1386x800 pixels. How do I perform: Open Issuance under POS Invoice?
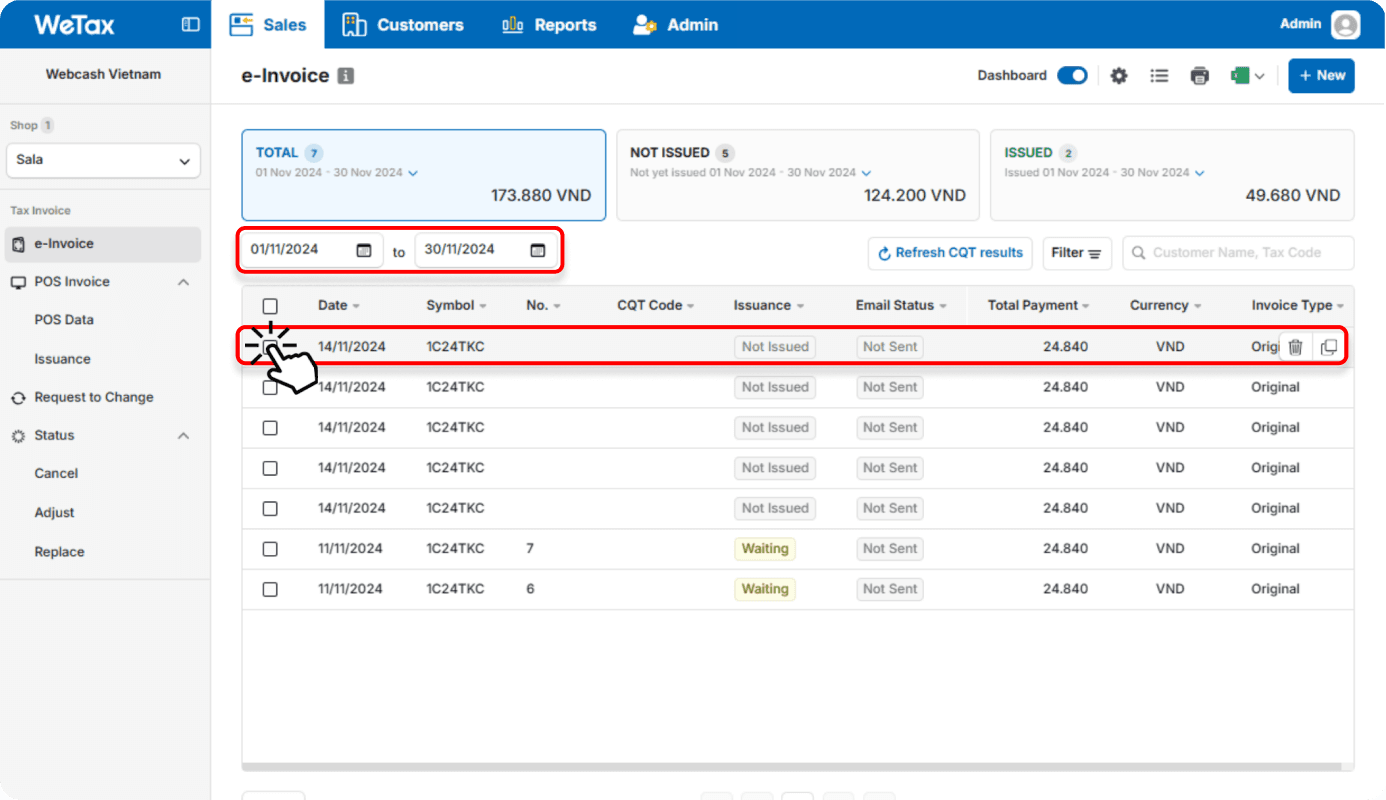(62, 359)
